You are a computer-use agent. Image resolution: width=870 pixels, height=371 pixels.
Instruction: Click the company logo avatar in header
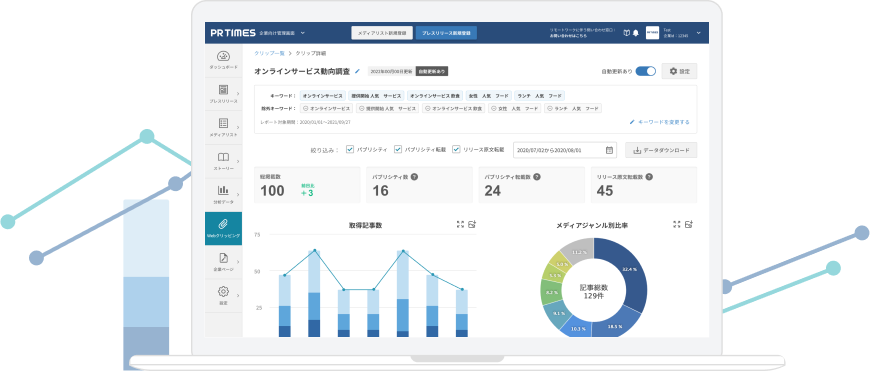[652, 33]
